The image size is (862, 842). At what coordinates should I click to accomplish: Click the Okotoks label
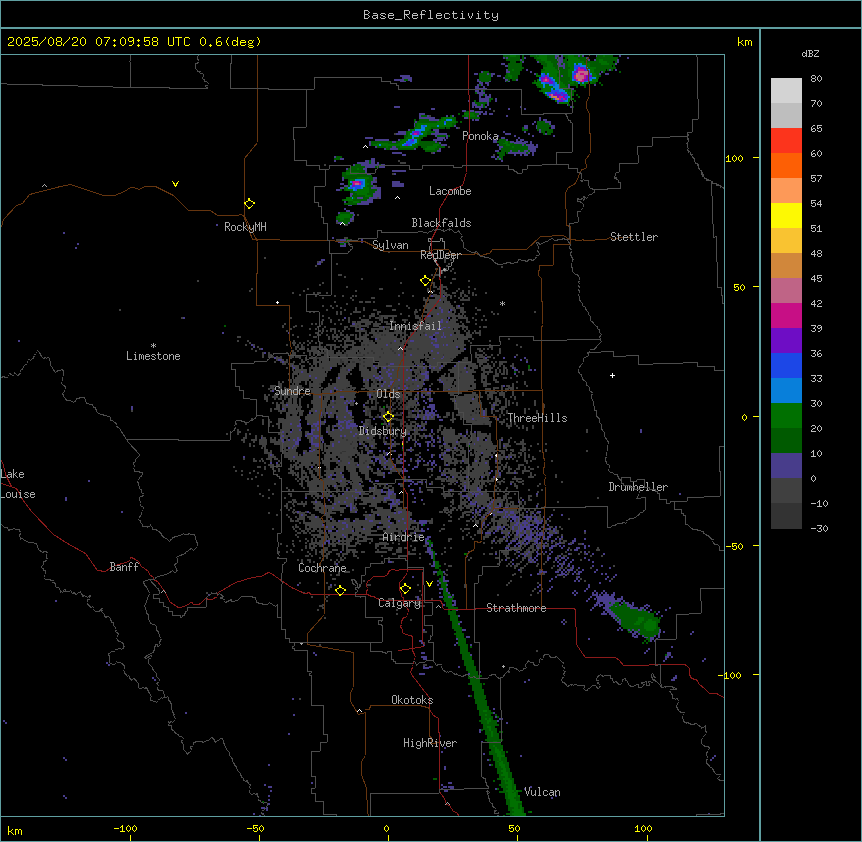pos(412,700)
